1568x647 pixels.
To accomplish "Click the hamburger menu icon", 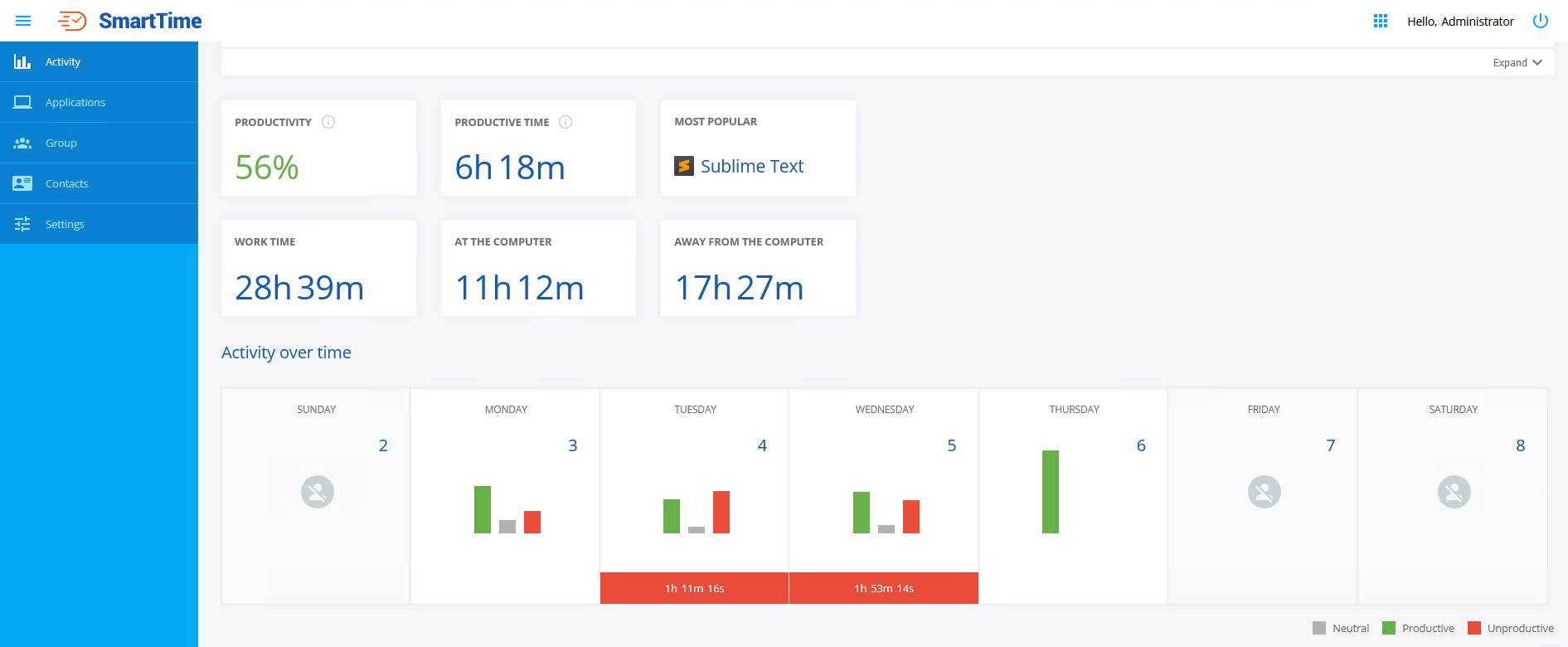I will [x=23, y=21].
